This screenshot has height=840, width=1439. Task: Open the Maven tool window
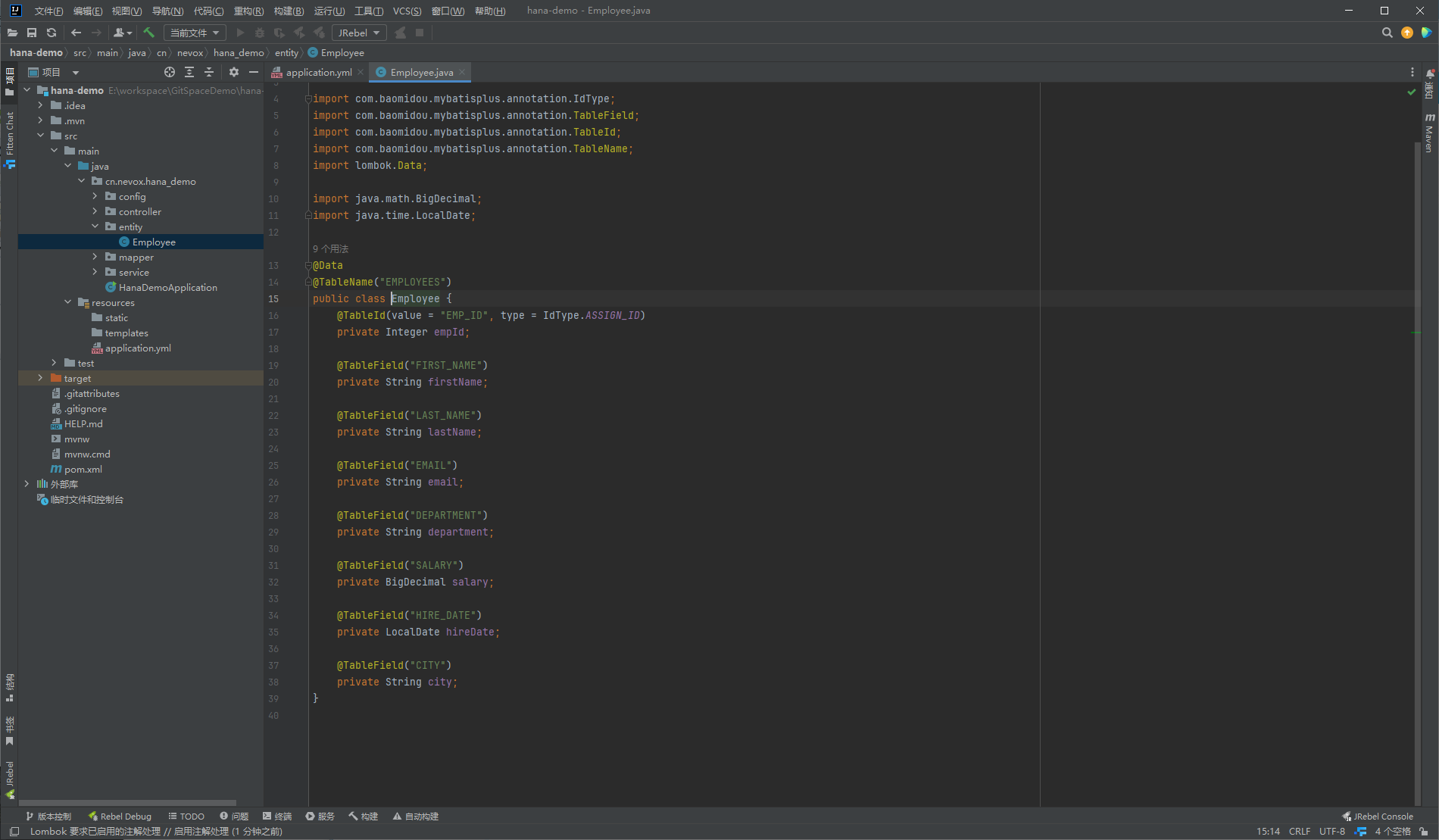click(1430, 133)
